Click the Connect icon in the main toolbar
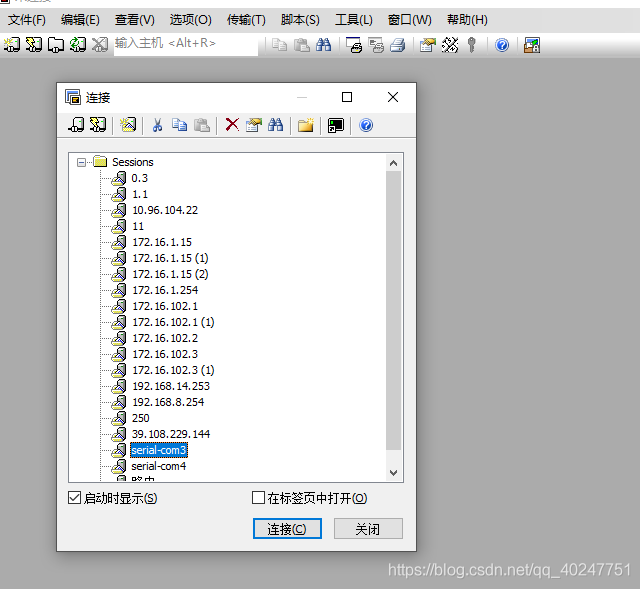The height and width of the screenshot is (589, 640). (x=12, y=44)
